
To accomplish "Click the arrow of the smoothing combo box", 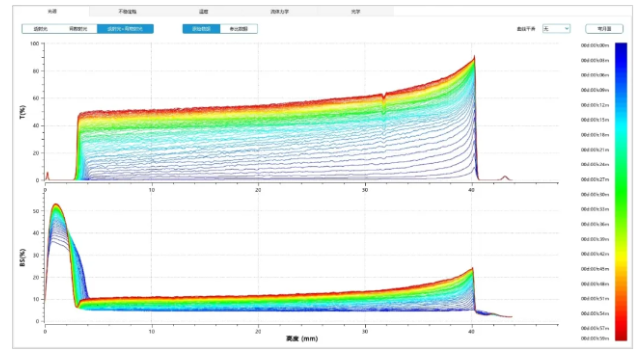I will click(x=567, y=29).
